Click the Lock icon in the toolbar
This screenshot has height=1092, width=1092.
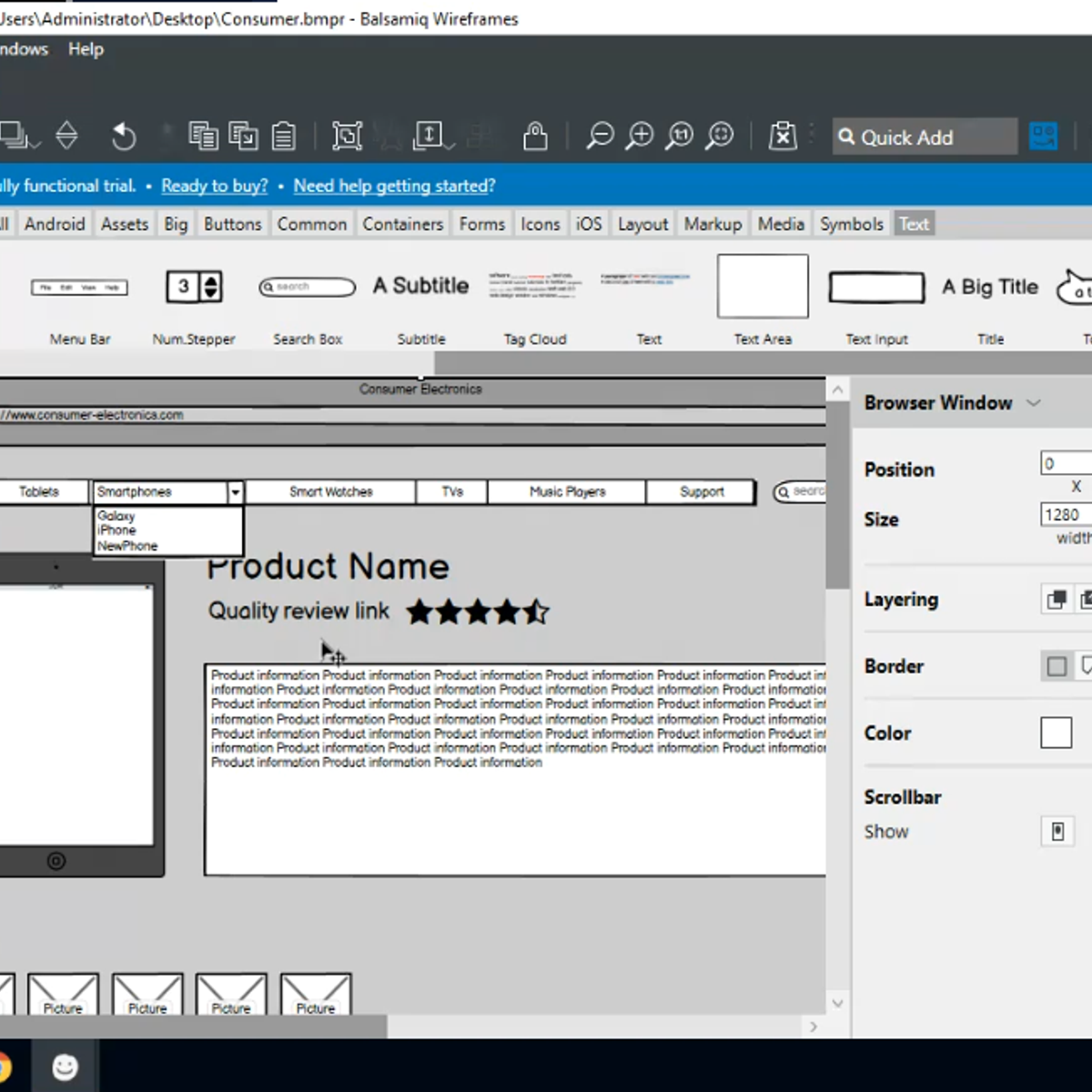(x=535, y=136)
